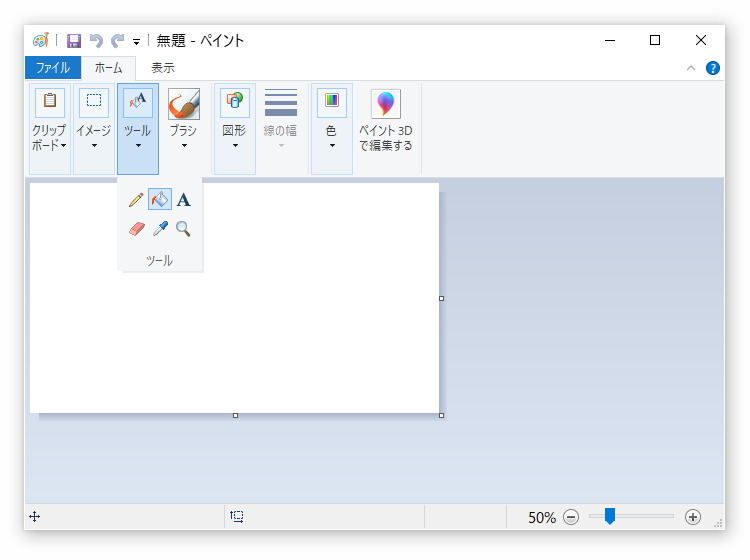Image resolution: width=750 pixels, height=560 pixels.
Task: Minimize the ribbon with the chevron
Action: tap(691, 68)
